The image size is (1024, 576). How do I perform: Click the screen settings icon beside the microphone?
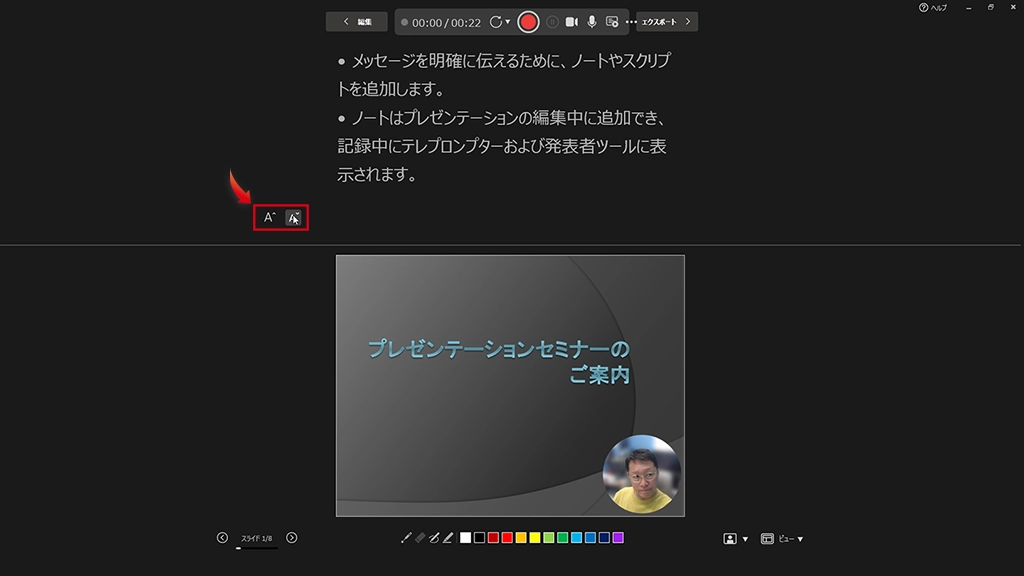point(612,22)
